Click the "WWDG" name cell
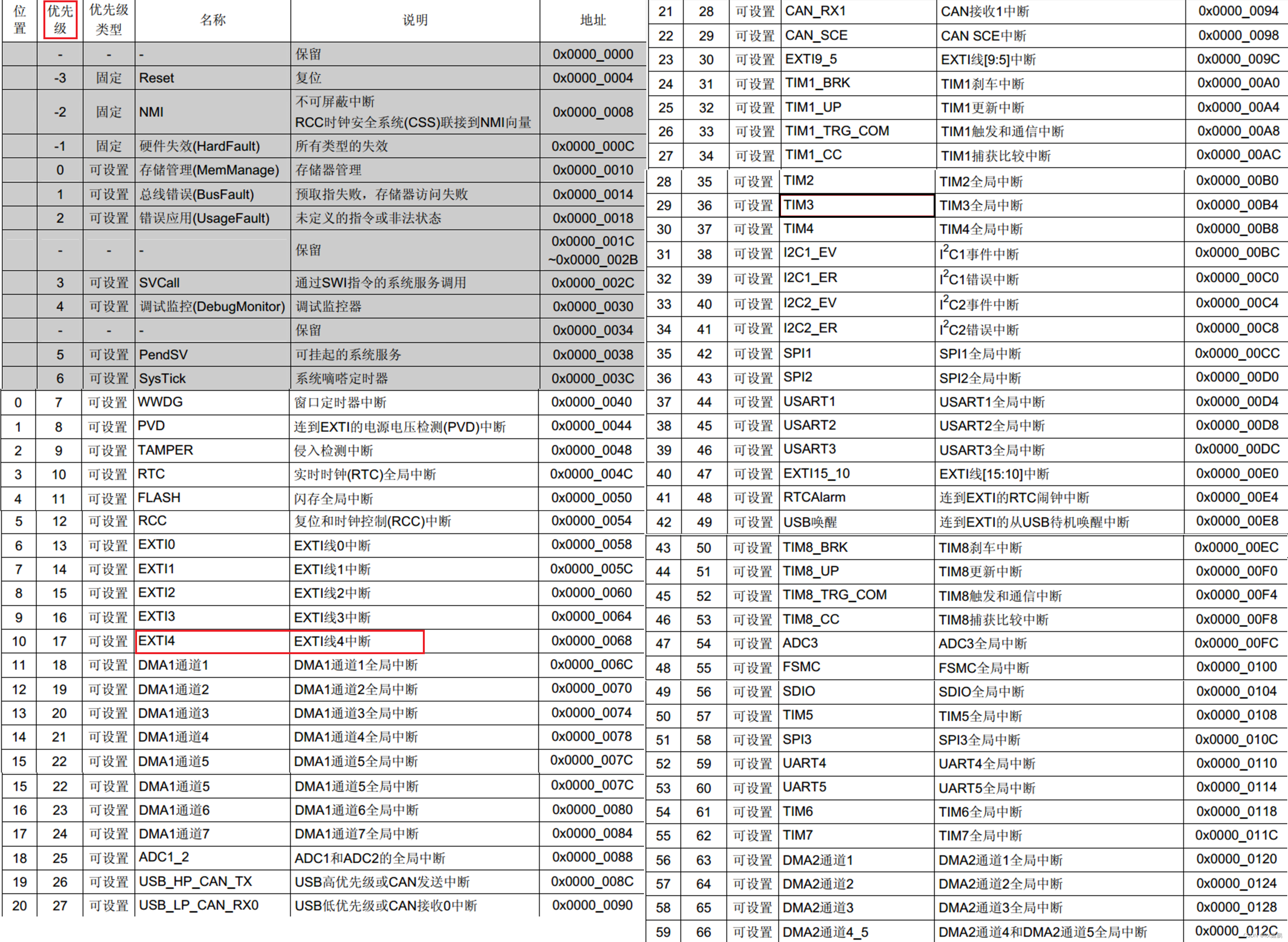This screenshot has height=942, width=1288. coord(212,402)
